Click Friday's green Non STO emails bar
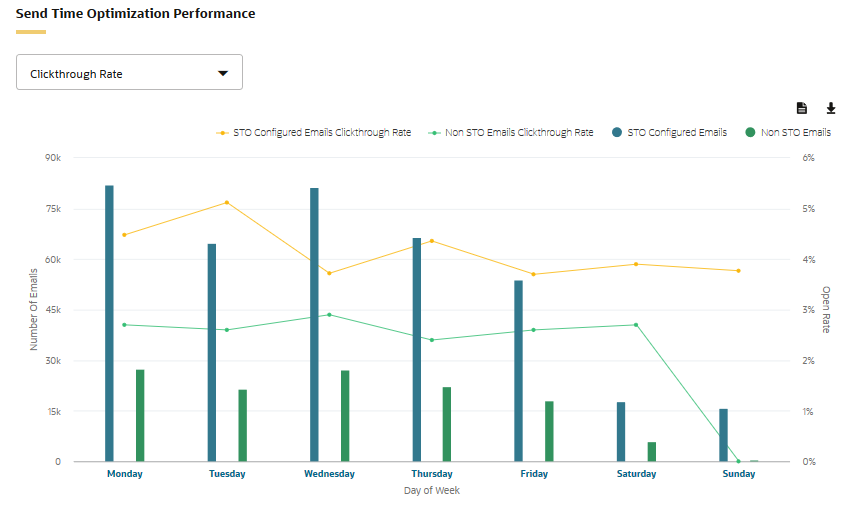851x508 pixels. tap(549, 431)
